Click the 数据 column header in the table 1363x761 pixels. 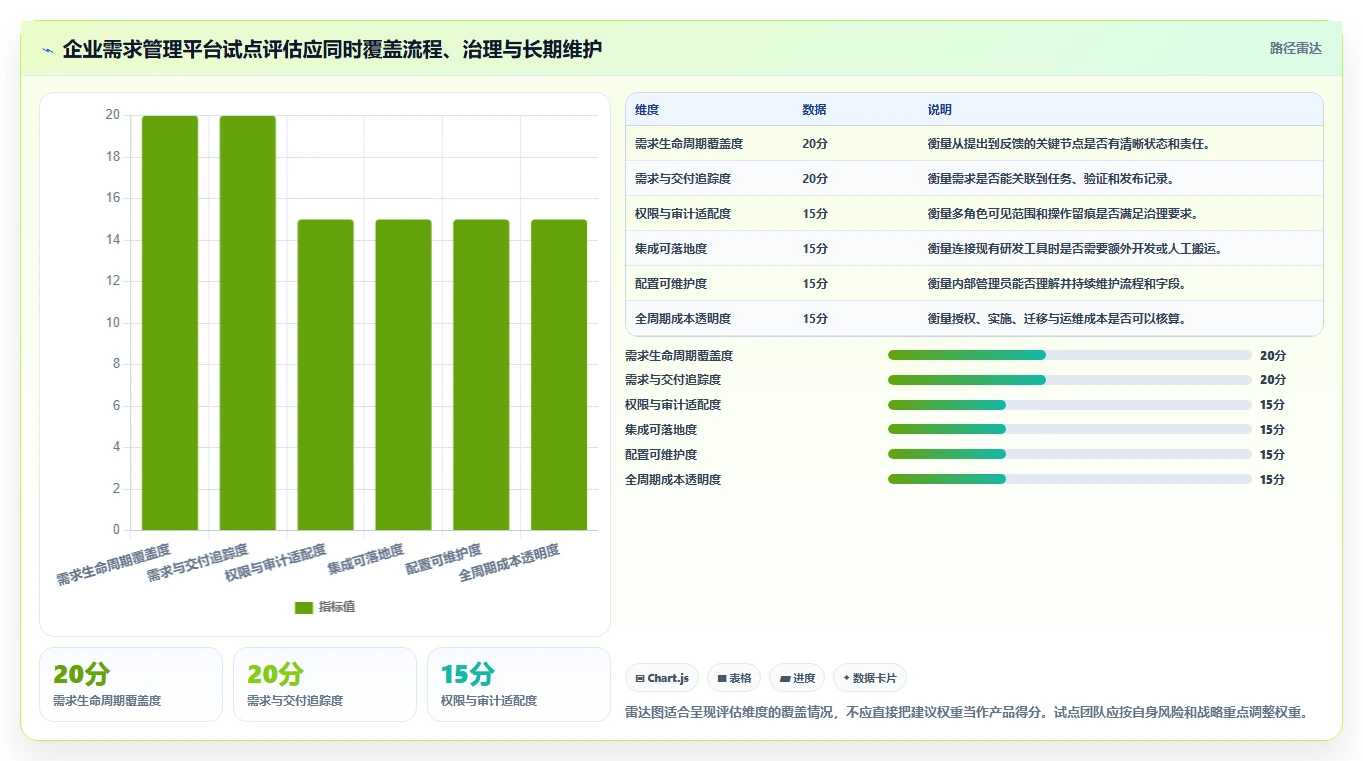pyautogui.click(x=814, y=110)
